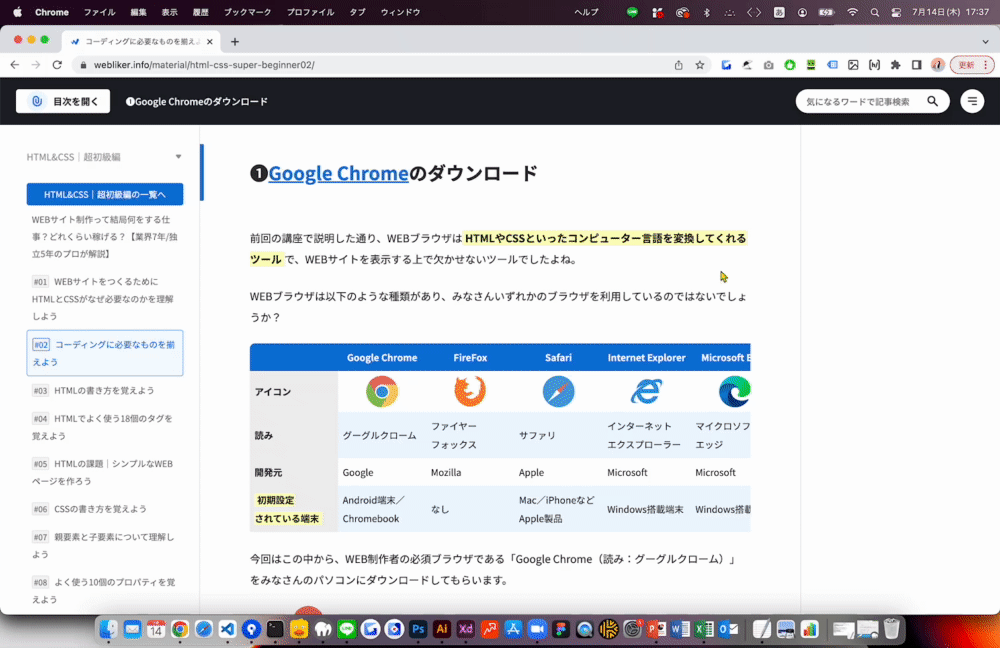The image size is (1000, 648).
Task: Click the Windows搭載端末 cell under Internet Explorer
Action: (x=645, y=510)
